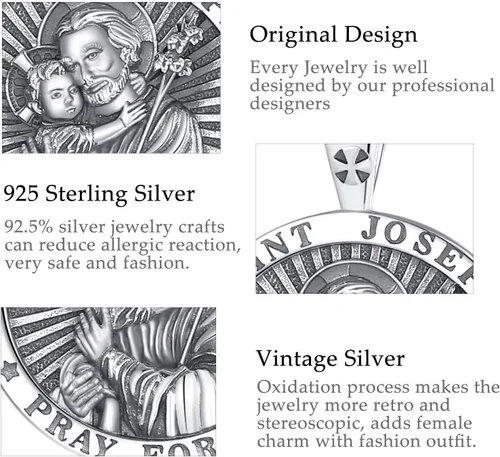Click the PRAY FOR engraving close-up image

[x=108, y=382]
